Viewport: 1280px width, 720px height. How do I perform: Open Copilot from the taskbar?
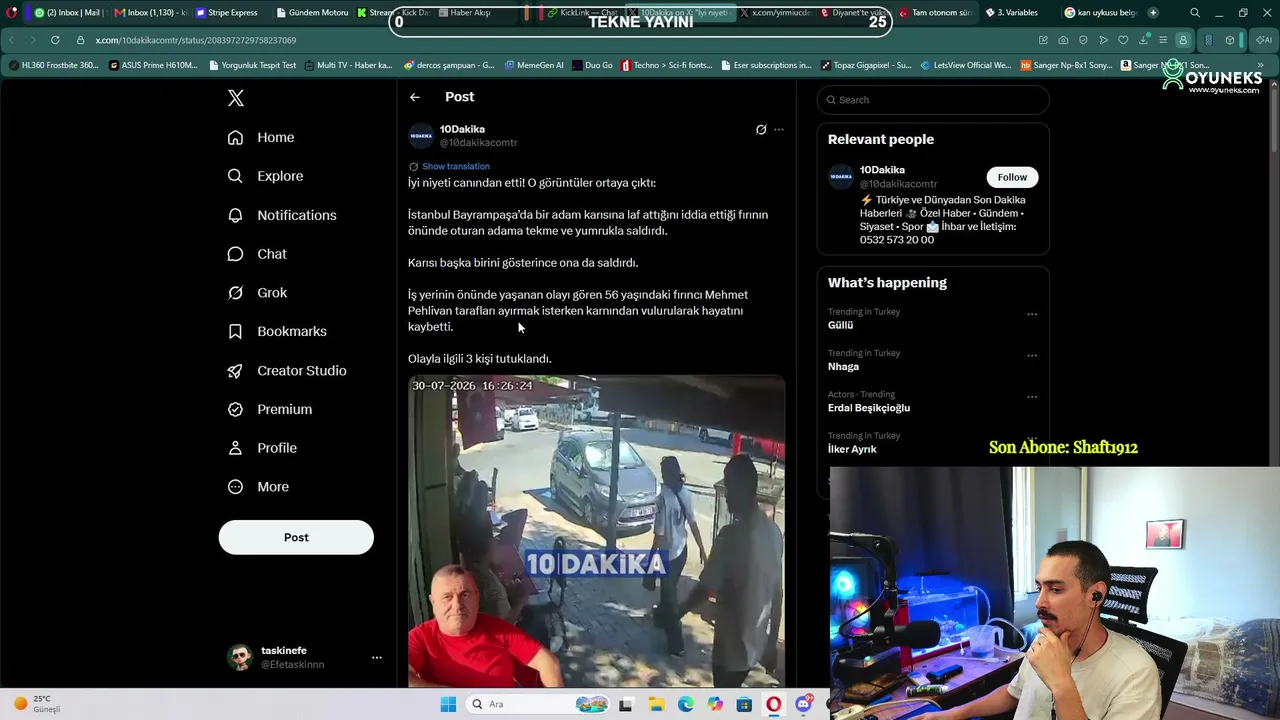click(715, 704)
